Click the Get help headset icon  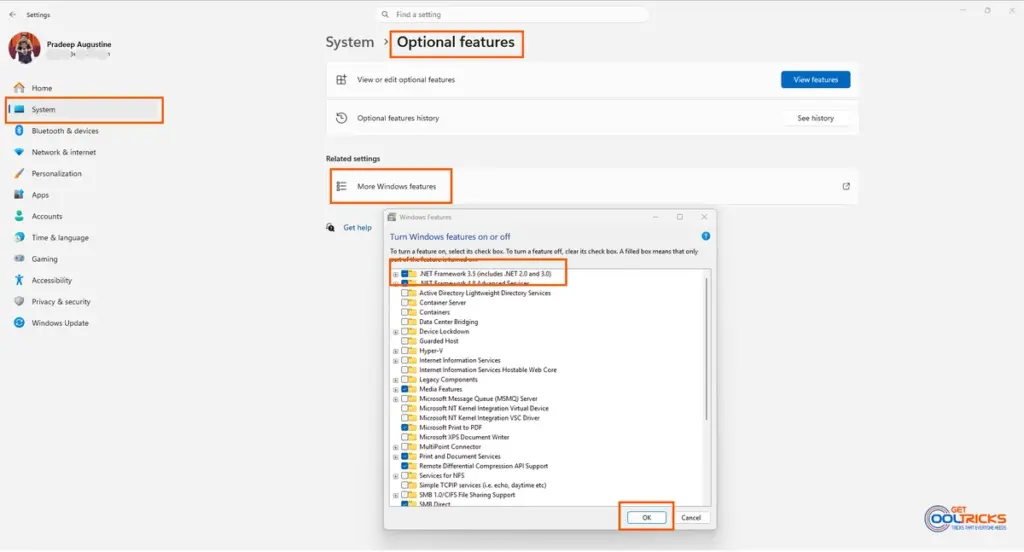click(330, 227)
